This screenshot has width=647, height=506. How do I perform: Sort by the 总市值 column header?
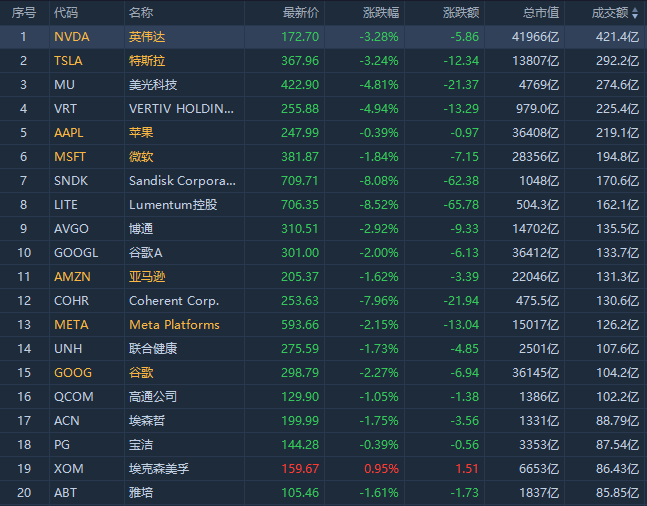point(541,13)
